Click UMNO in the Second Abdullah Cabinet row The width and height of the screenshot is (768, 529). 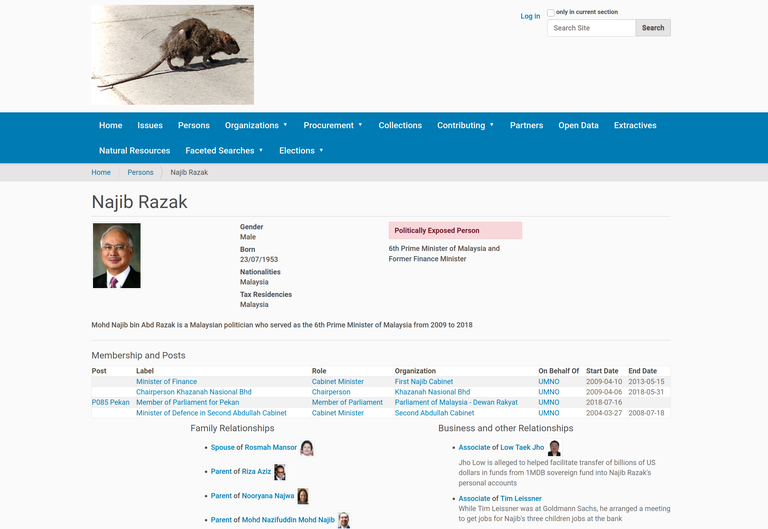click(x=549, y=413)
